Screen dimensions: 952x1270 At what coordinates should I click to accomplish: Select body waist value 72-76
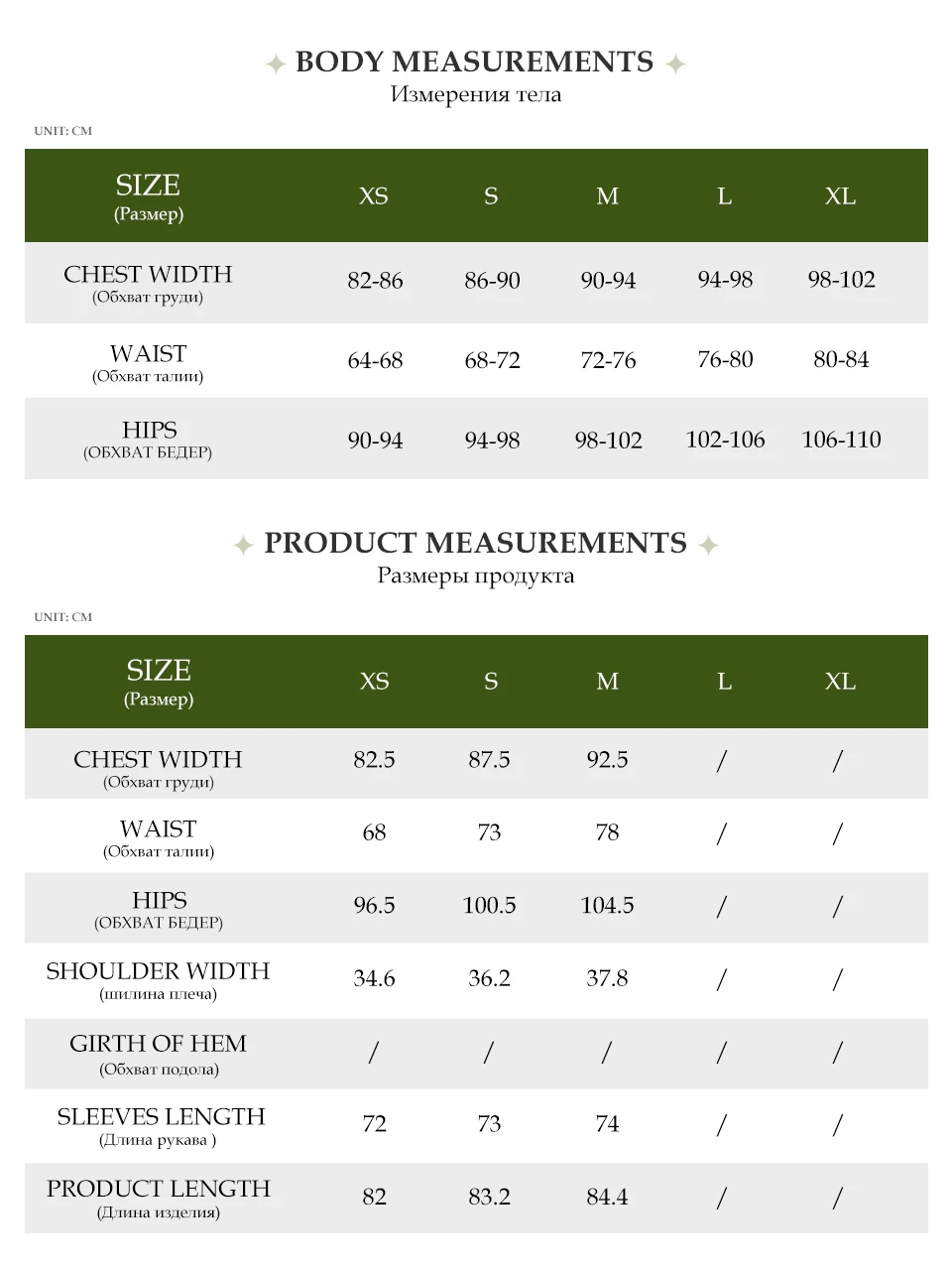[608, 360]
